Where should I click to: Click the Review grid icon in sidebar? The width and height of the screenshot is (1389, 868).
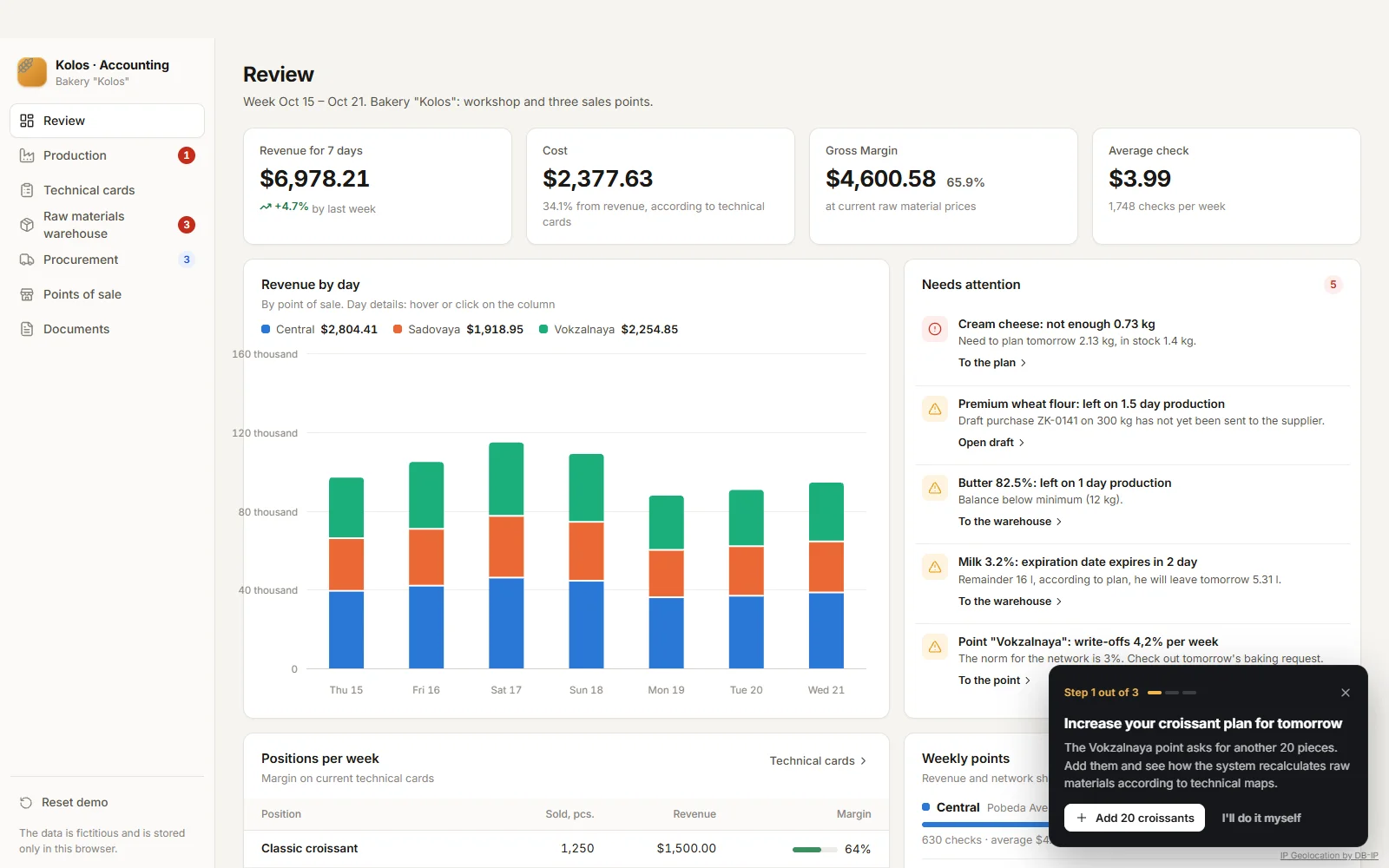(x=27, y=121)
